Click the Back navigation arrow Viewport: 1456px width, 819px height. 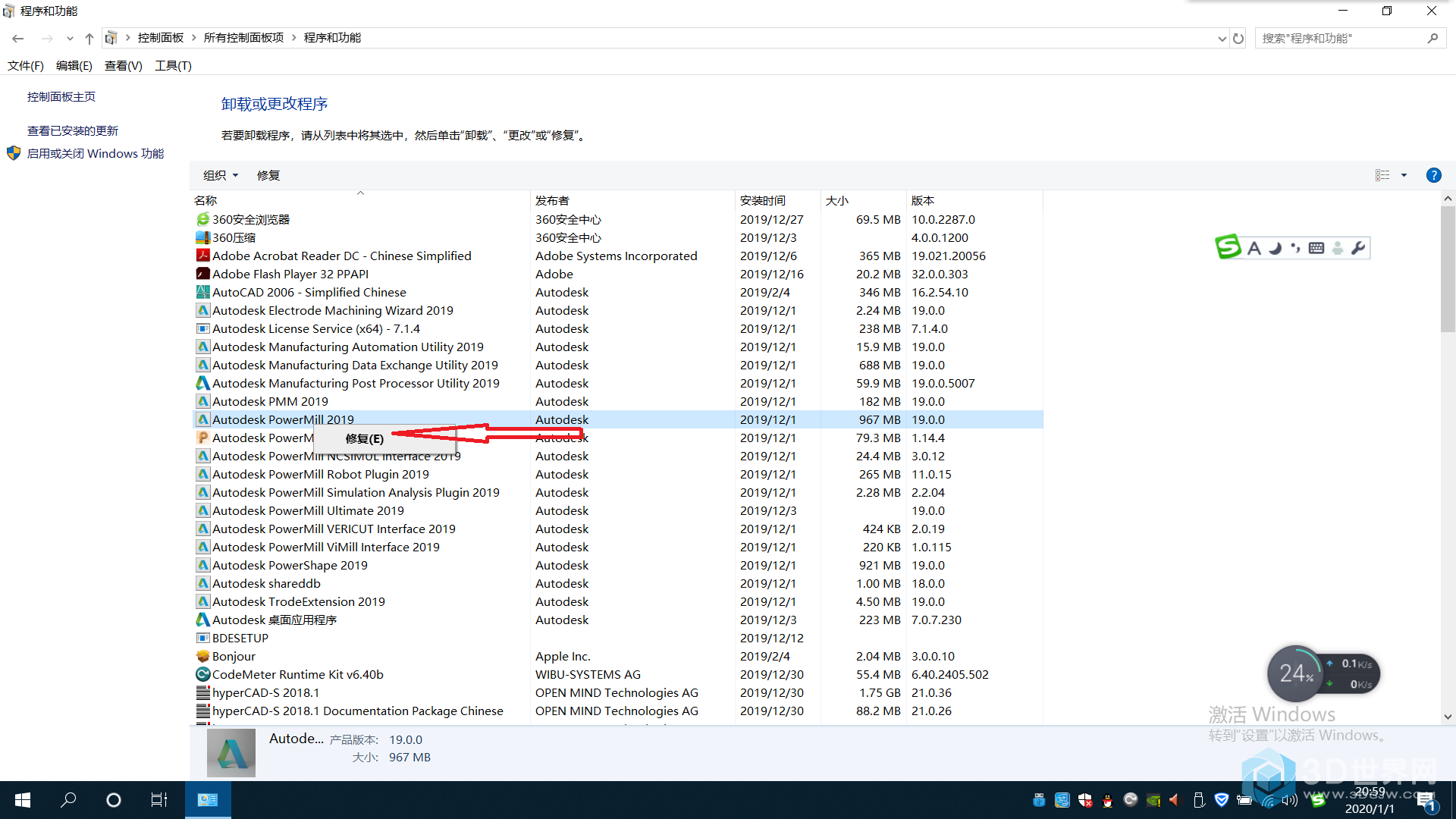pos(18,38)
